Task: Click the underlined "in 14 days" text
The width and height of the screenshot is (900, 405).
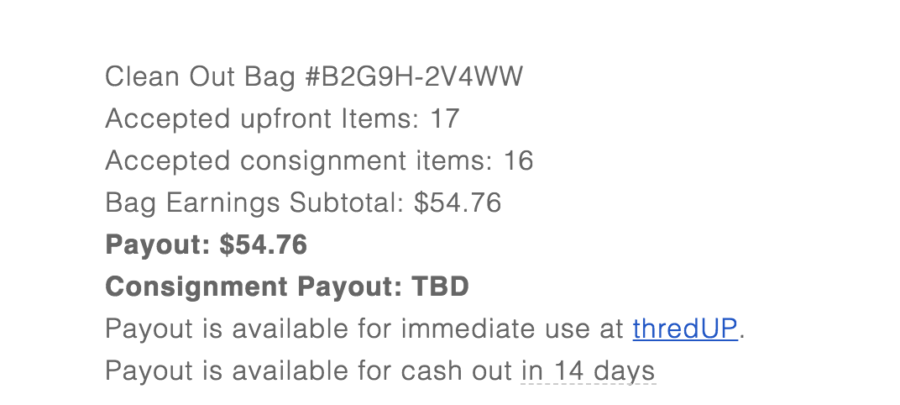Action: [x=588, y=371]
